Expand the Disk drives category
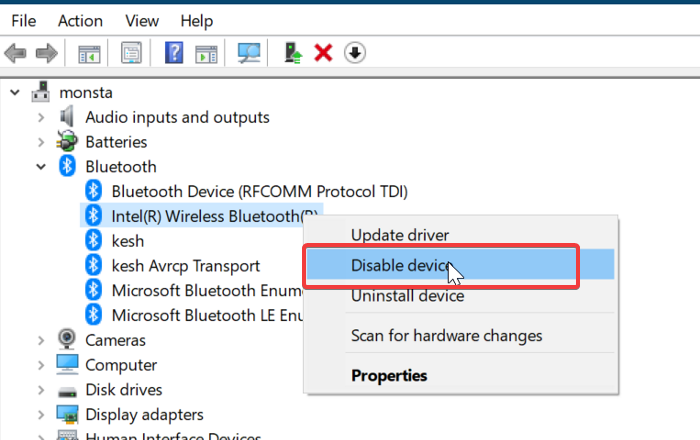This screenshot has width=700, height=440. click(x=41, y=390)
